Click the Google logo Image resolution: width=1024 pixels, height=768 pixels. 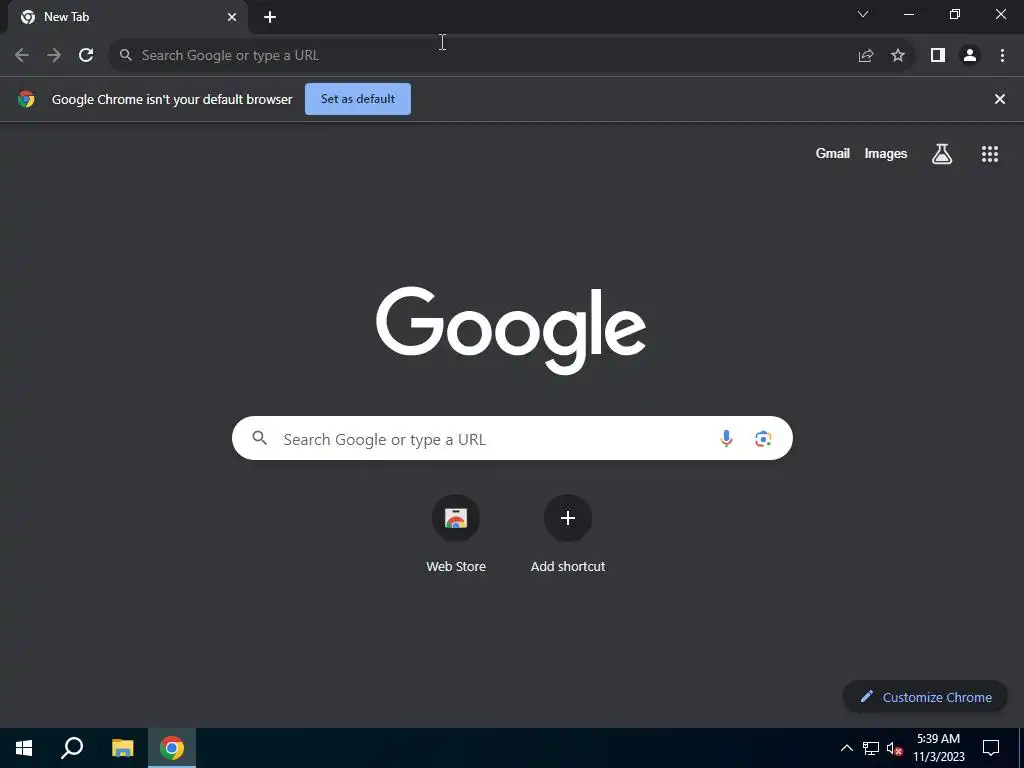click(511, 330)
